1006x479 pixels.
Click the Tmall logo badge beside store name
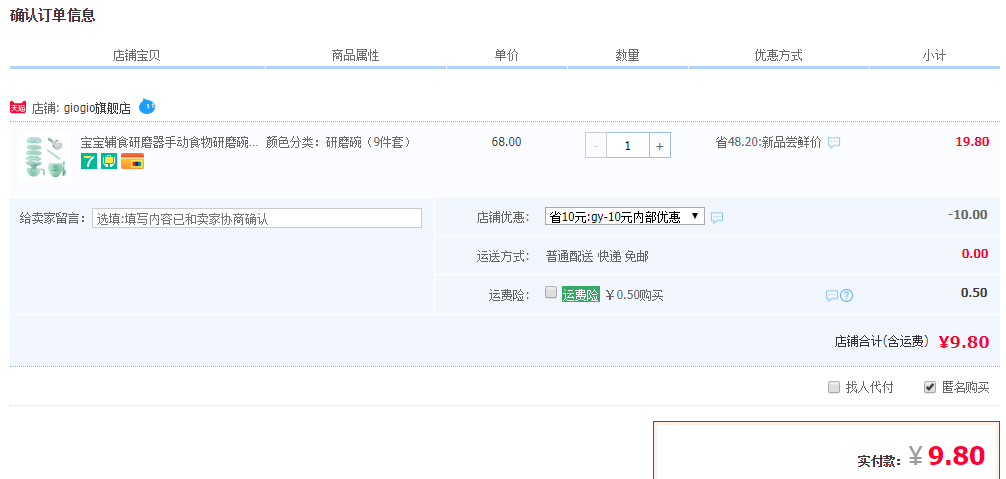(x=18, y=107)
